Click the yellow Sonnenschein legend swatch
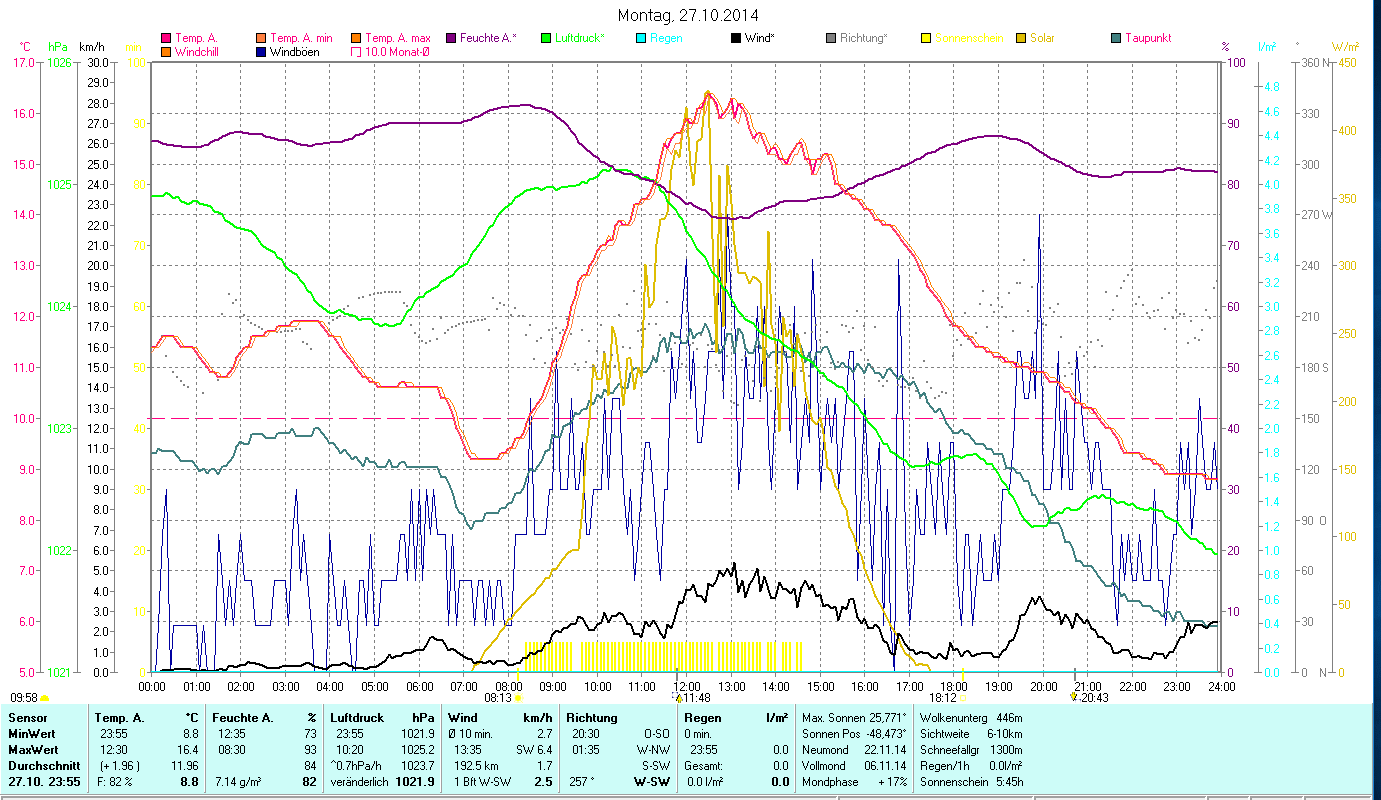Screen dimensions: 1381x800 [x=926, y=39]
